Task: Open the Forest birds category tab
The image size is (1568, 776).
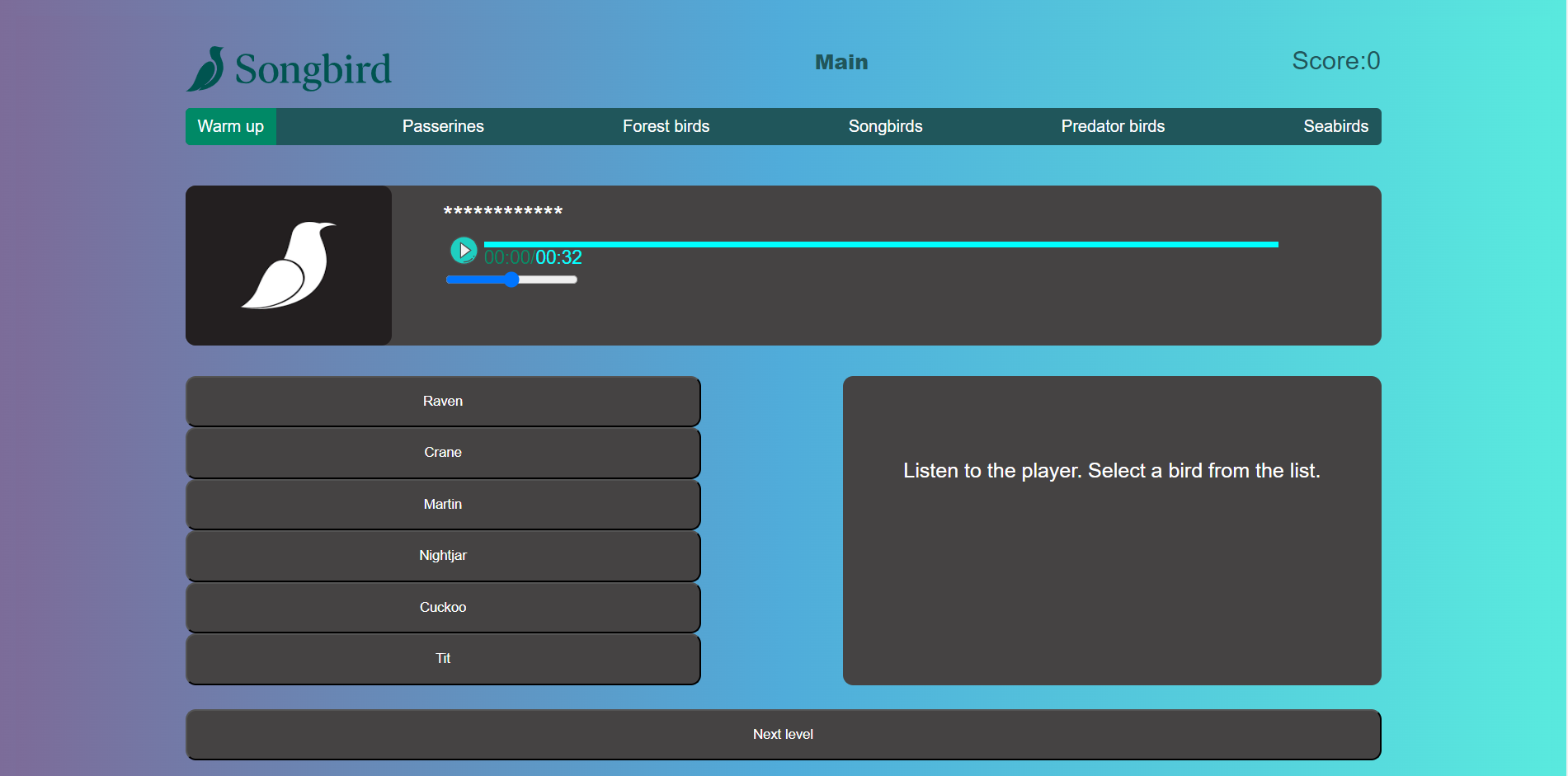Action: coord(666,126)
